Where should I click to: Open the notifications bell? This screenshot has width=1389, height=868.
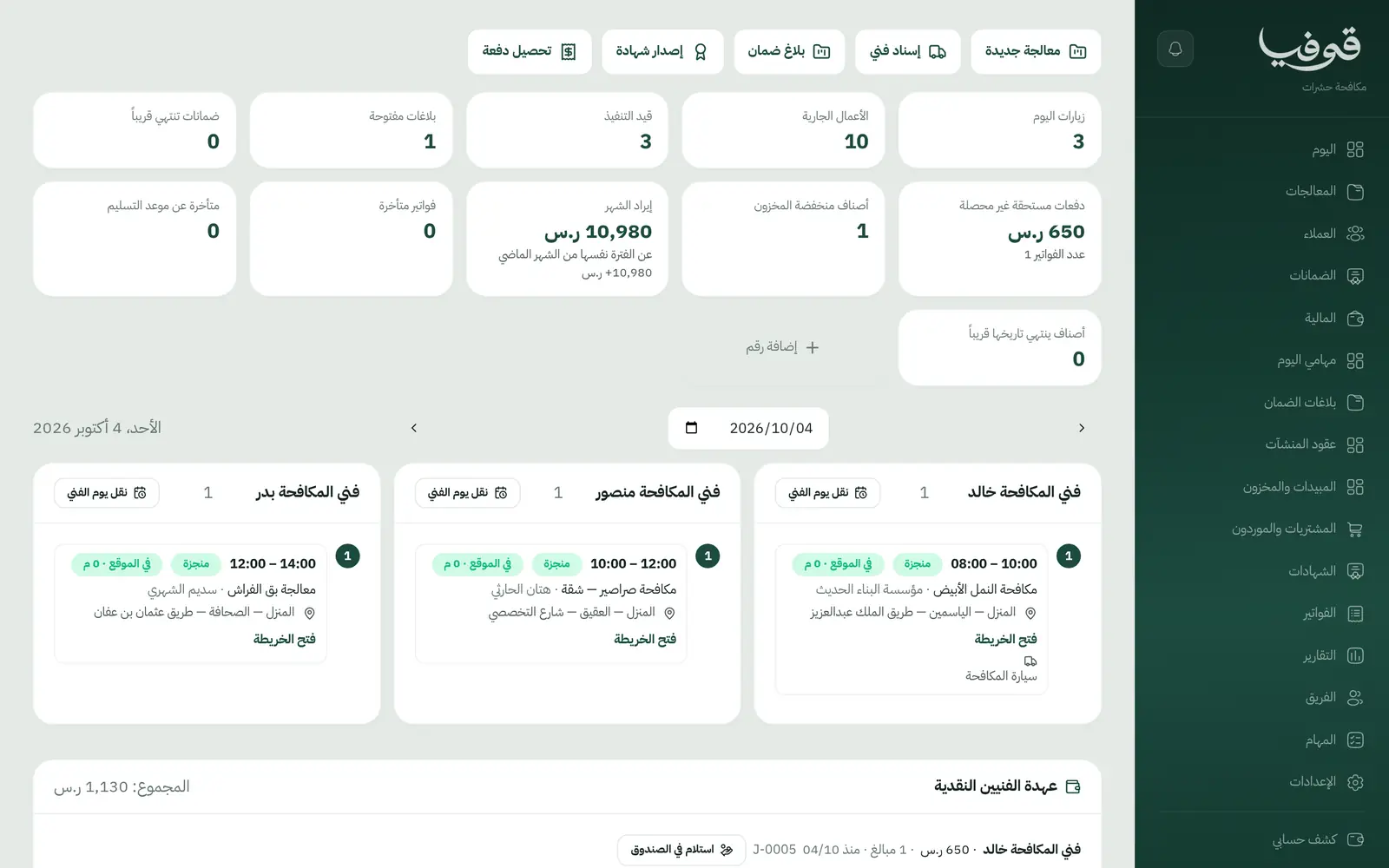click(1175, 49)
